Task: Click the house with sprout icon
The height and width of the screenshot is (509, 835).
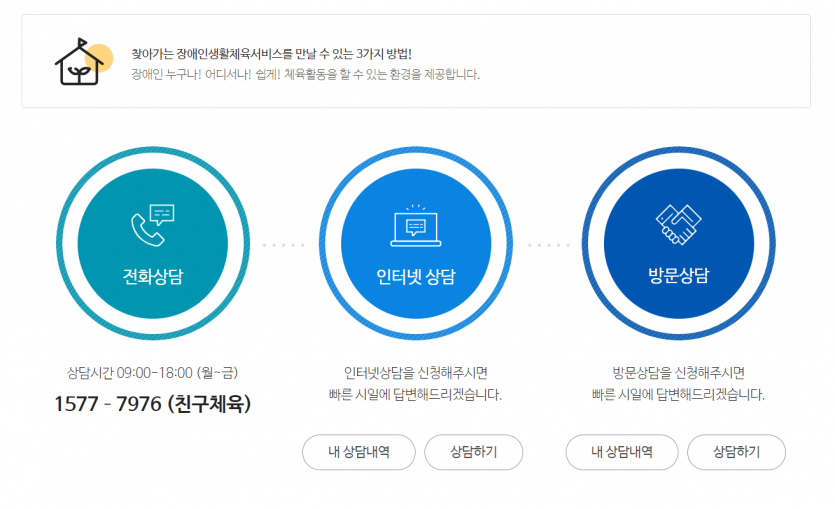Action: pos(79,62)
